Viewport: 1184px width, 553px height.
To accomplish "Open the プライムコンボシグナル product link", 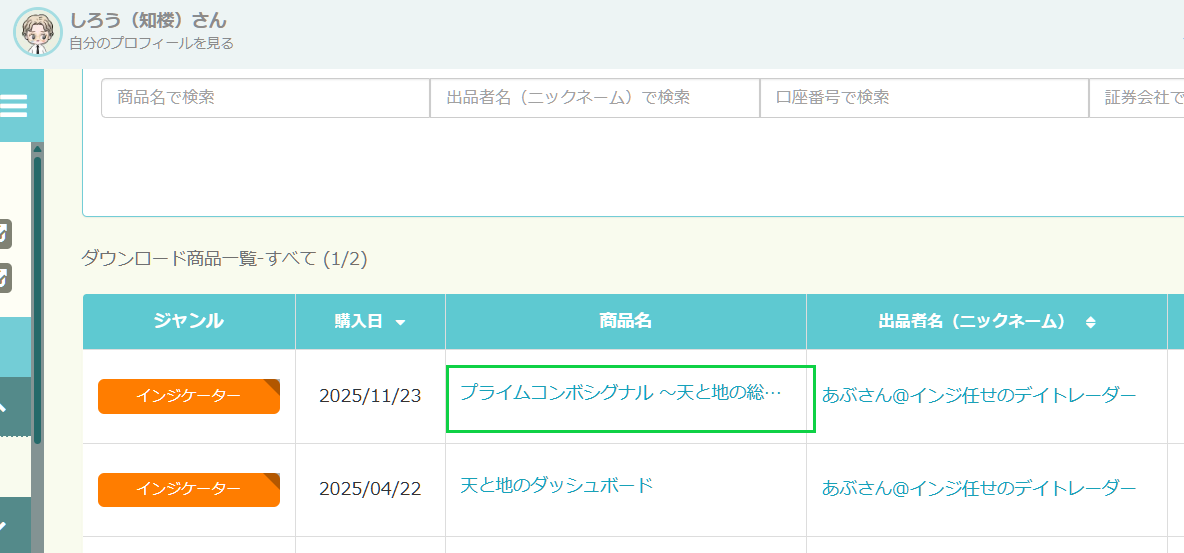I will point(620,393).
